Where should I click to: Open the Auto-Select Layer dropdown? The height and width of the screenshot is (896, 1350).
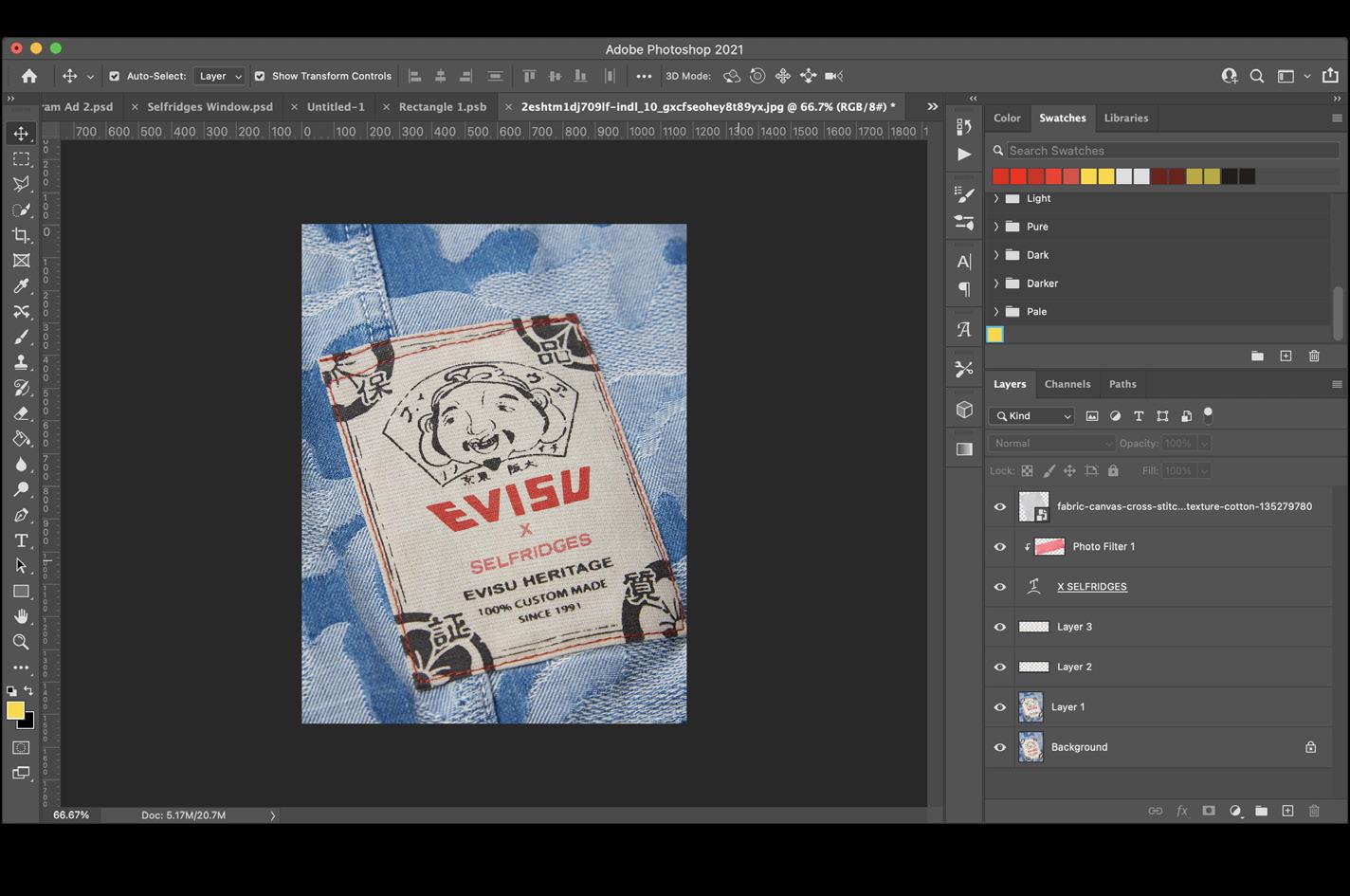click(220, 76)
